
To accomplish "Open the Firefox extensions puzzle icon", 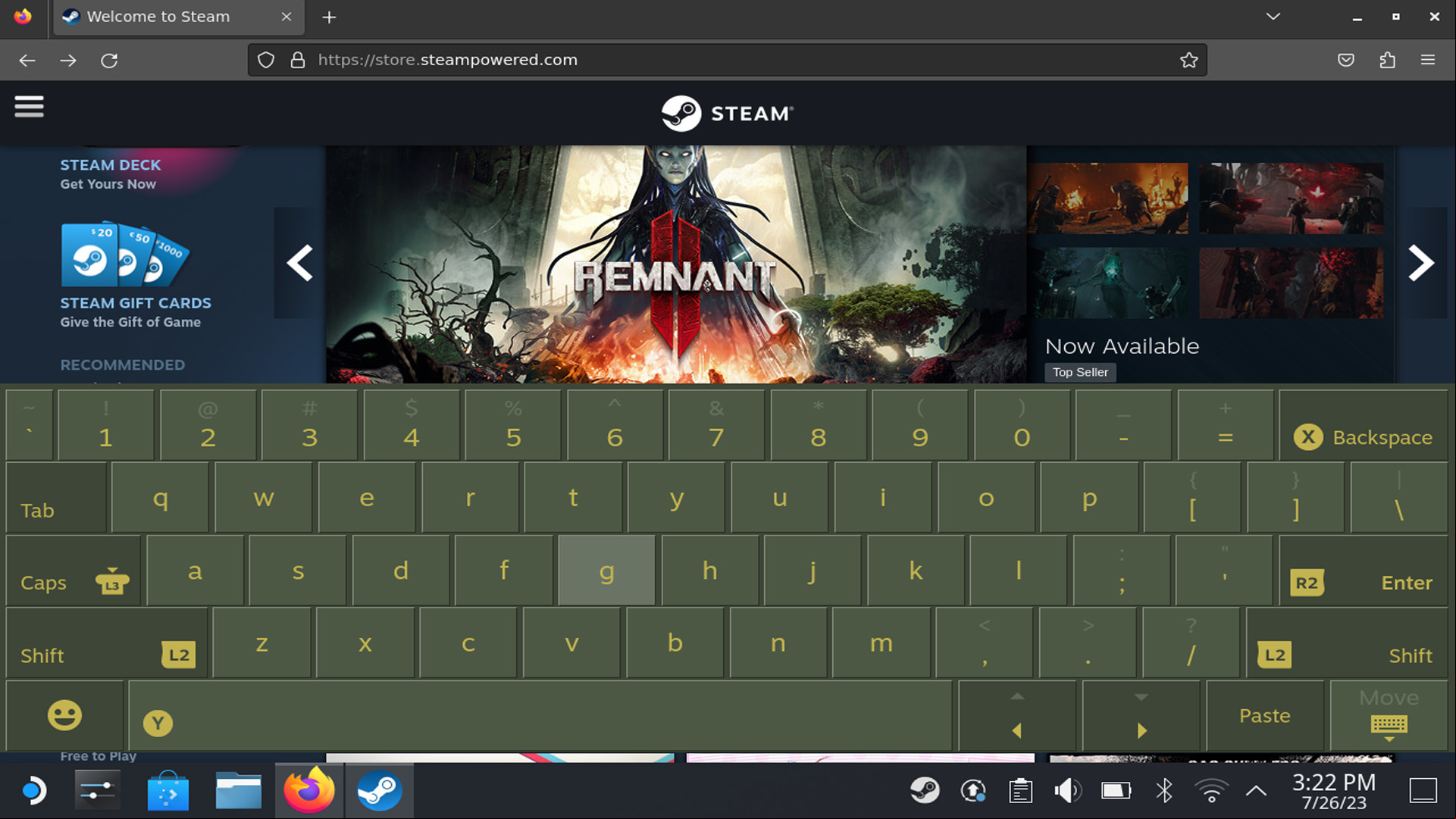I will click(1387, 60).
